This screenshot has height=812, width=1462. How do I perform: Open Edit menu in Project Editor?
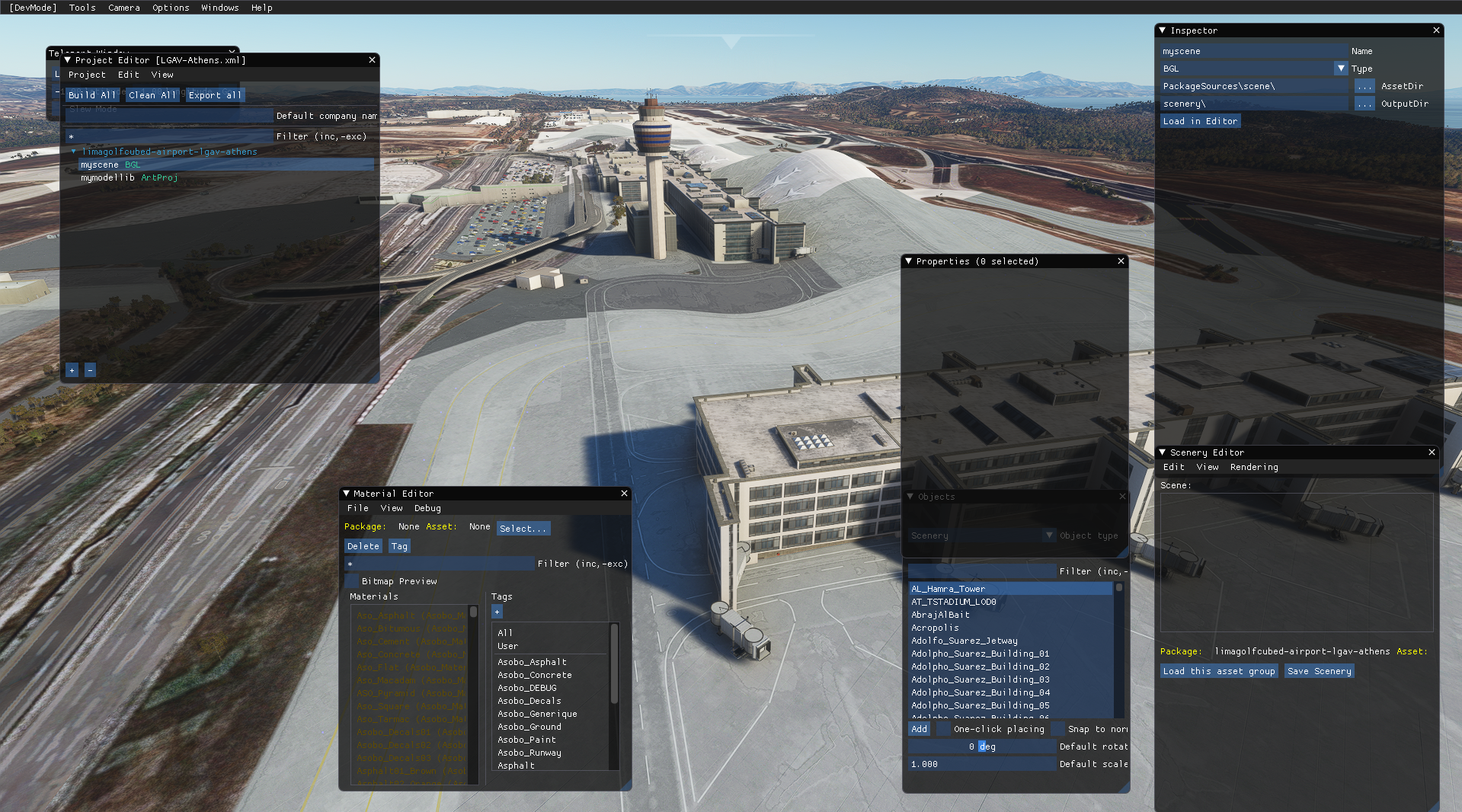(x=129, y=75)
